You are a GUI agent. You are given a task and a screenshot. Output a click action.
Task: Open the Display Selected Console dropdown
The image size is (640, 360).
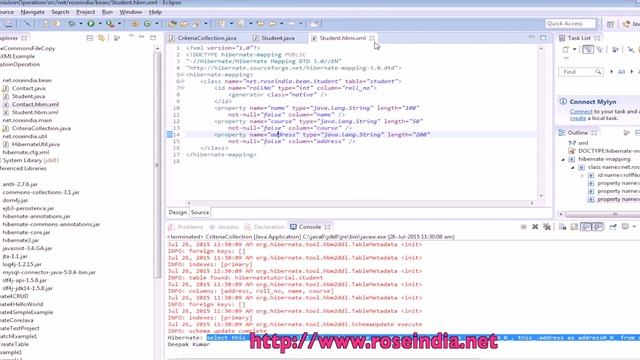point(634,227)
